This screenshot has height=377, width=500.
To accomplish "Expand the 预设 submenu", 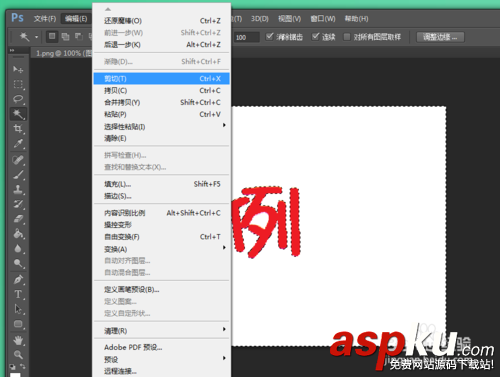I will (161, 359).
